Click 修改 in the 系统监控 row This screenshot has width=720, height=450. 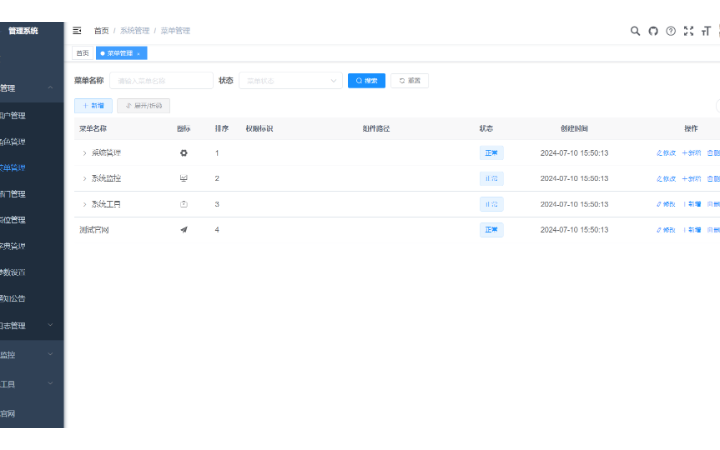[666, 179]
